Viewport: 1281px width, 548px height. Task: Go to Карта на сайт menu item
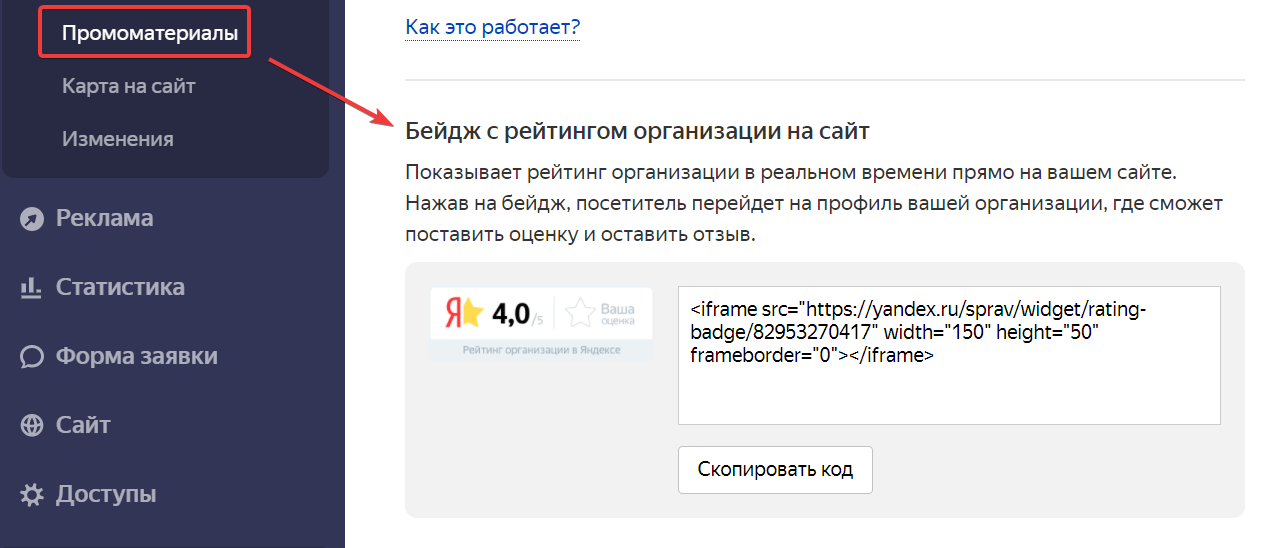click(x=128, y=86)
